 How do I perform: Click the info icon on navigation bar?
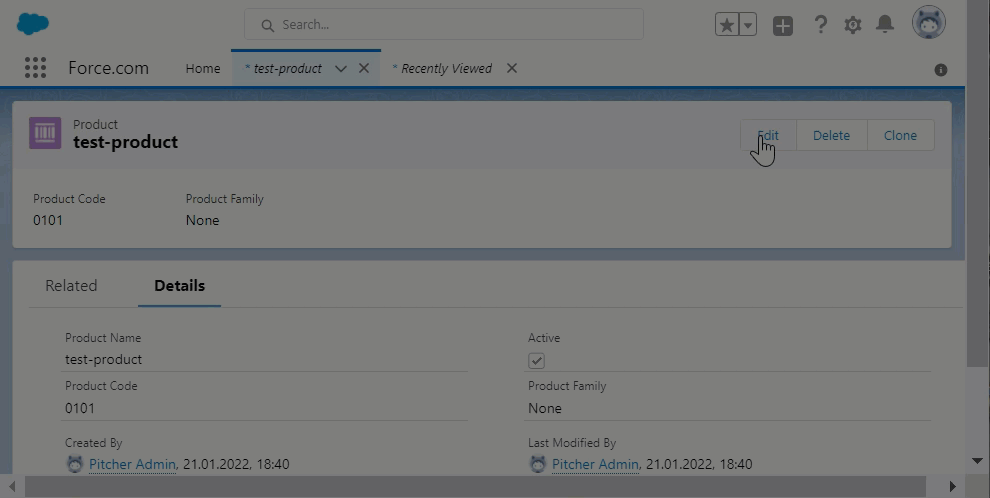tap(940, 70)
